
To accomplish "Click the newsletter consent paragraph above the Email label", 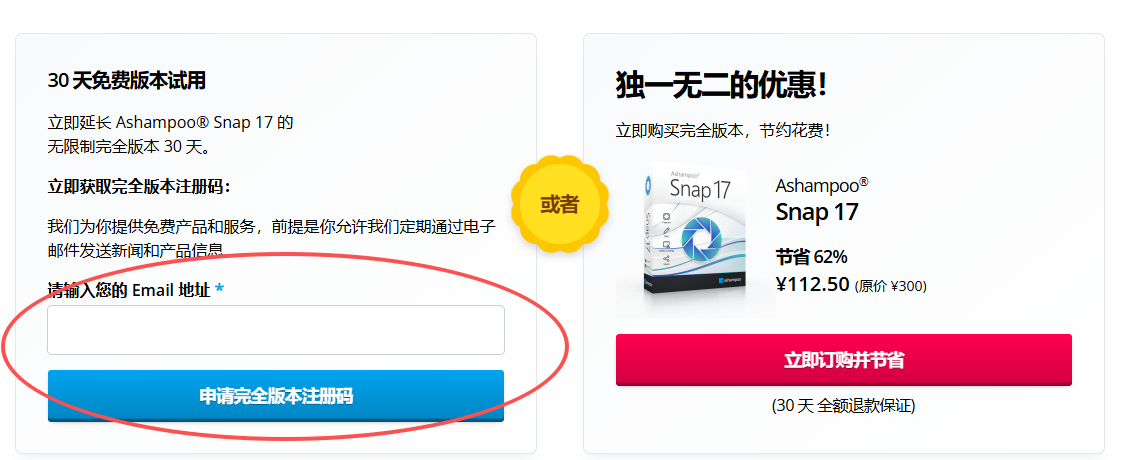I will (x=271, y=237).
